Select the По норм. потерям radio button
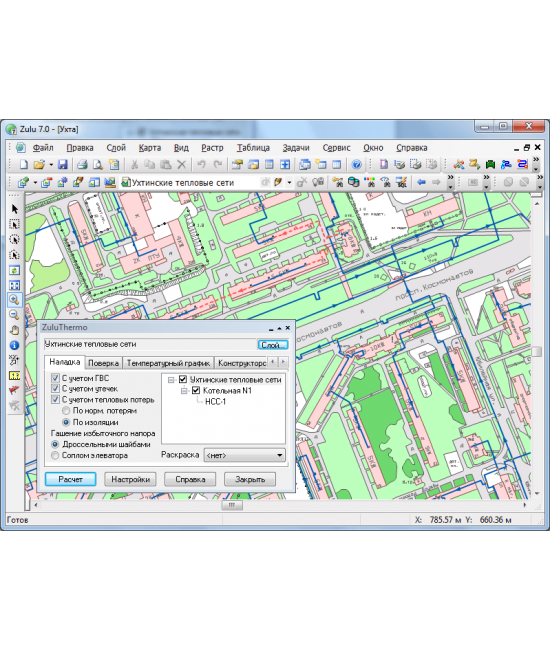The image size is (550, 651). coord(66,411)
